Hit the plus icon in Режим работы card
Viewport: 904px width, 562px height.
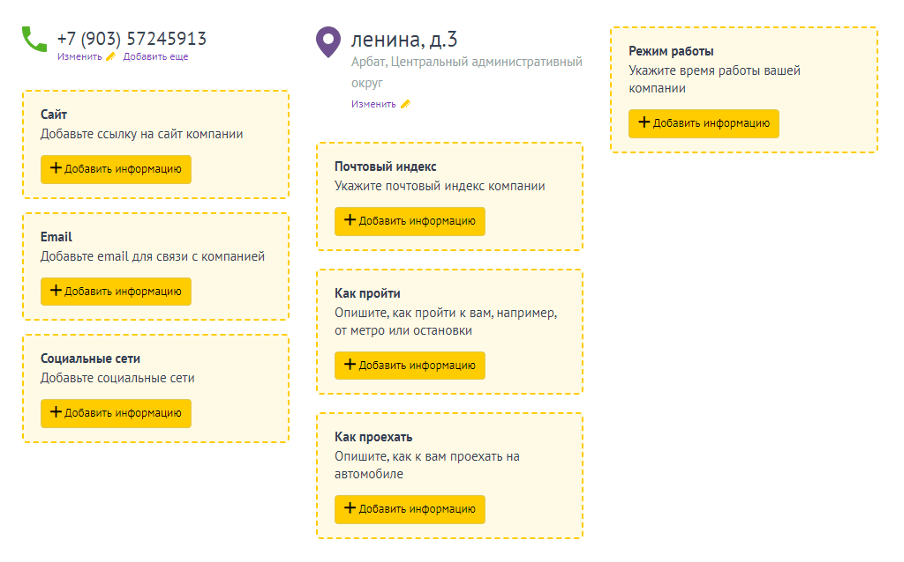[644, 123]
